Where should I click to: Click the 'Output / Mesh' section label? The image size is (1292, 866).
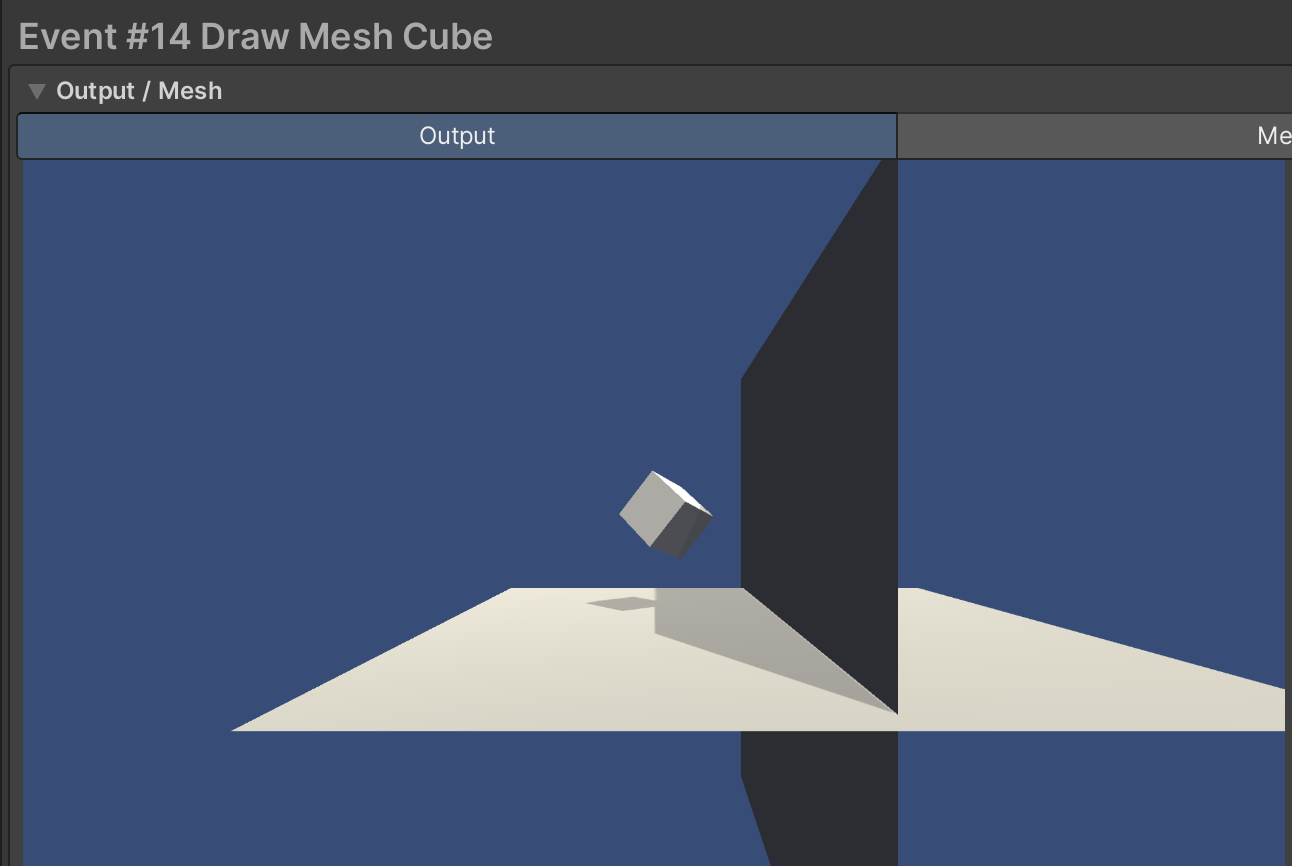[139, 91]
